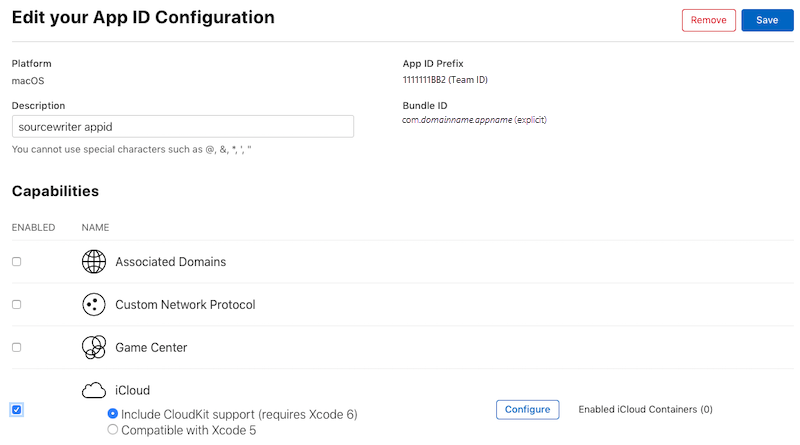Click the Game Center circles icon
Image resolution: width=800 pixels, height=445 pixels.
coord(94,348)
